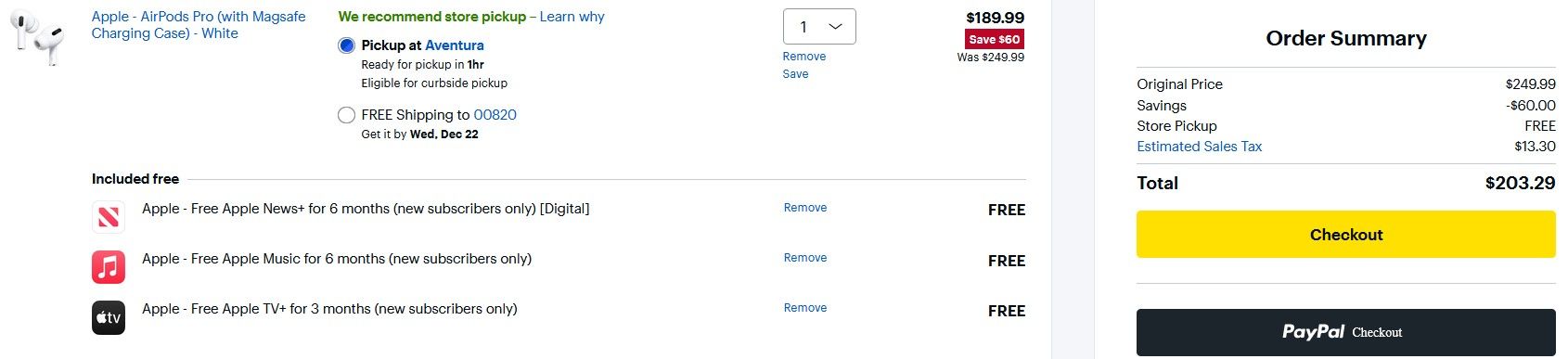Click the PayPal Checkout button
The image size is (1568, 359).
pyautogui.click(x=1345, y=332)
